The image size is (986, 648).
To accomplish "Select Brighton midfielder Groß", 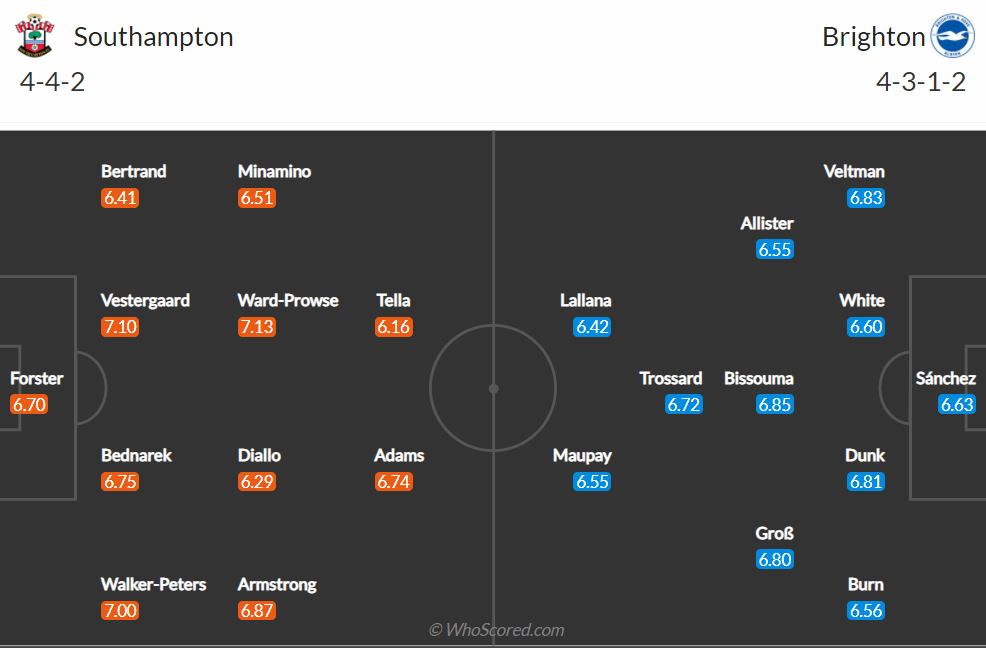I will [774, 533].
